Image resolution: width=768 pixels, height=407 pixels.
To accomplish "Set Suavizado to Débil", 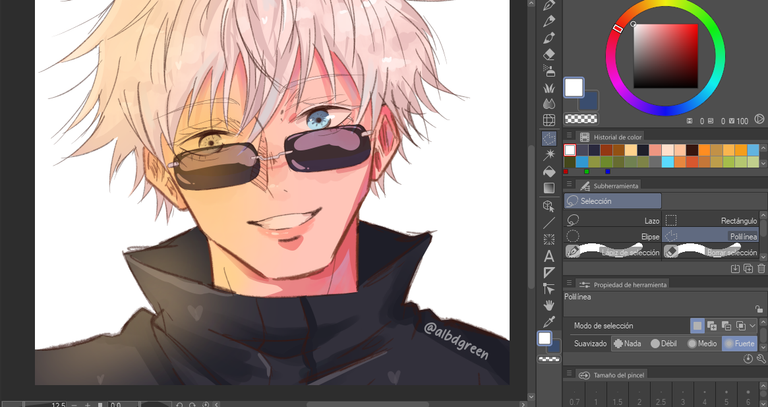I will [x=664, y=344].
